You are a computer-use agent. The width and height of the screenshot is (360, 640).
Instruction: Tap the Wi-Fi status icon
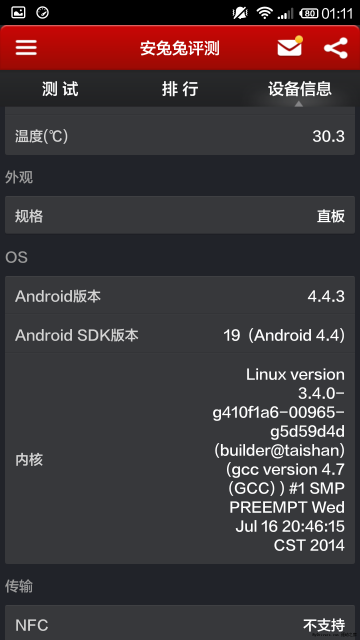[x=264, y=13]
